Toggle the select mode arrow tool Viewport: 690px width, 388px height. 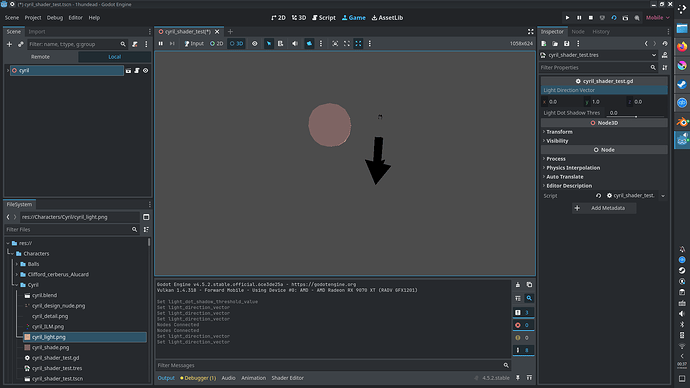(x=268, y=44)
